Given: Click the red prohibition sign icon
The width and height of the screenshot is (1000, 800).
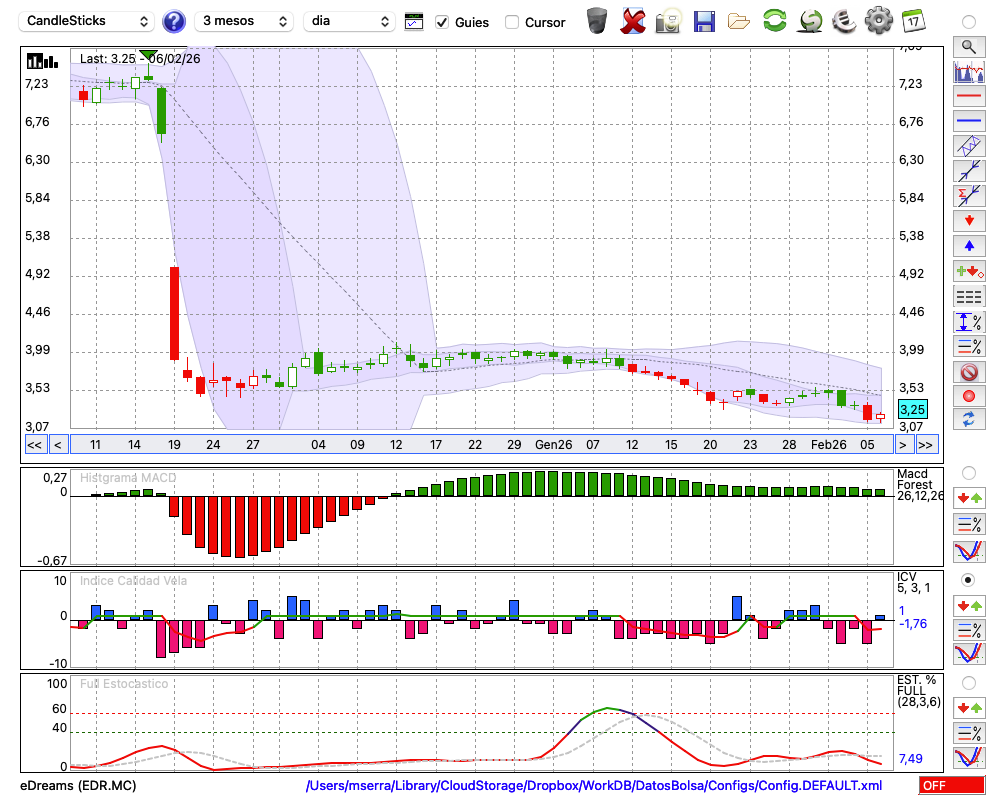Looking at the screenshot, I should click(x=969, y=372).
